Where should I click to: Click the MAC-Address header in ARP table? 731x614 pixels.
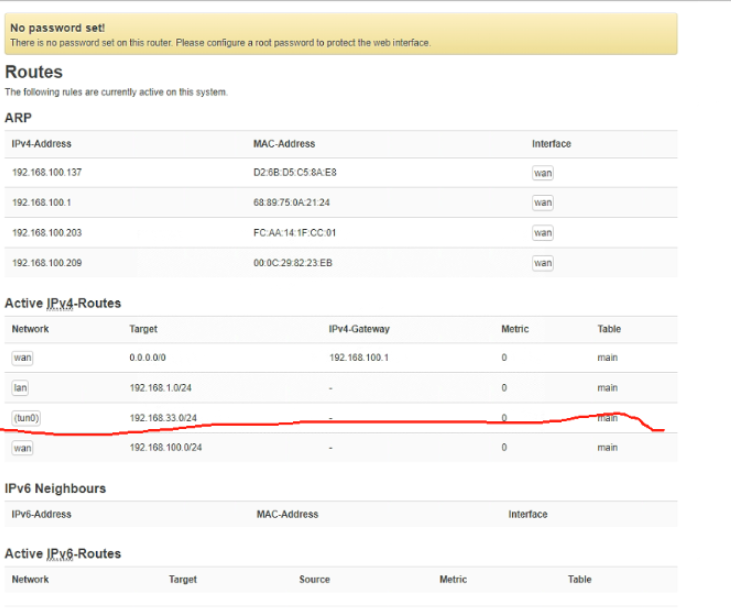pyautogui.click(x=285, y=144)
